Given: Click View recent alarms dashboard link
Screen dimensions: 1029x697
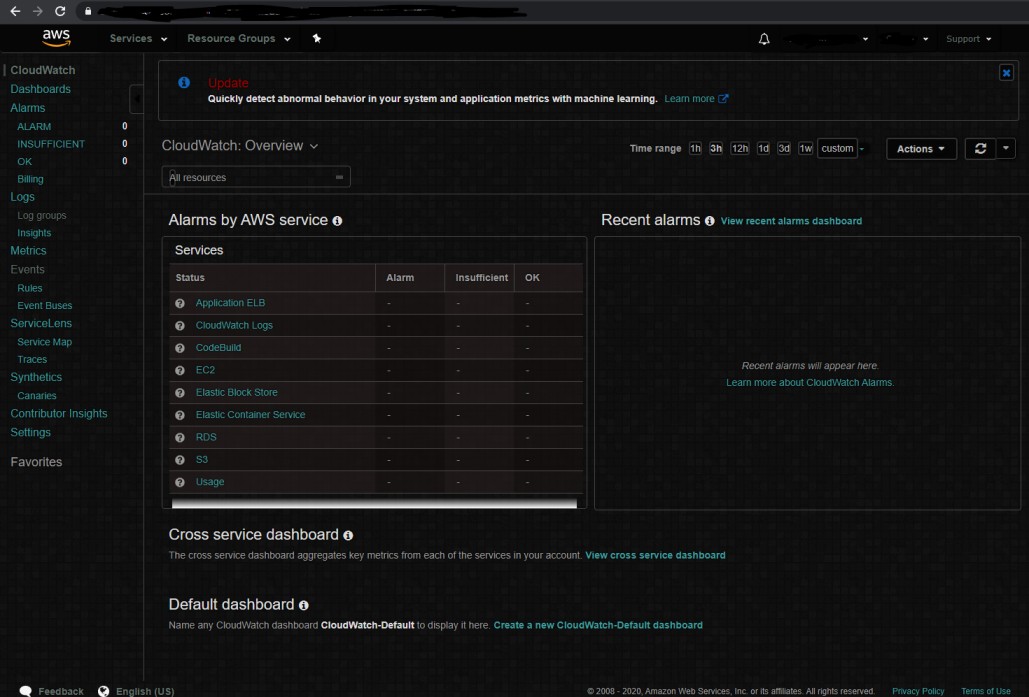Looking at the screenshot, I should pos(791,221).
